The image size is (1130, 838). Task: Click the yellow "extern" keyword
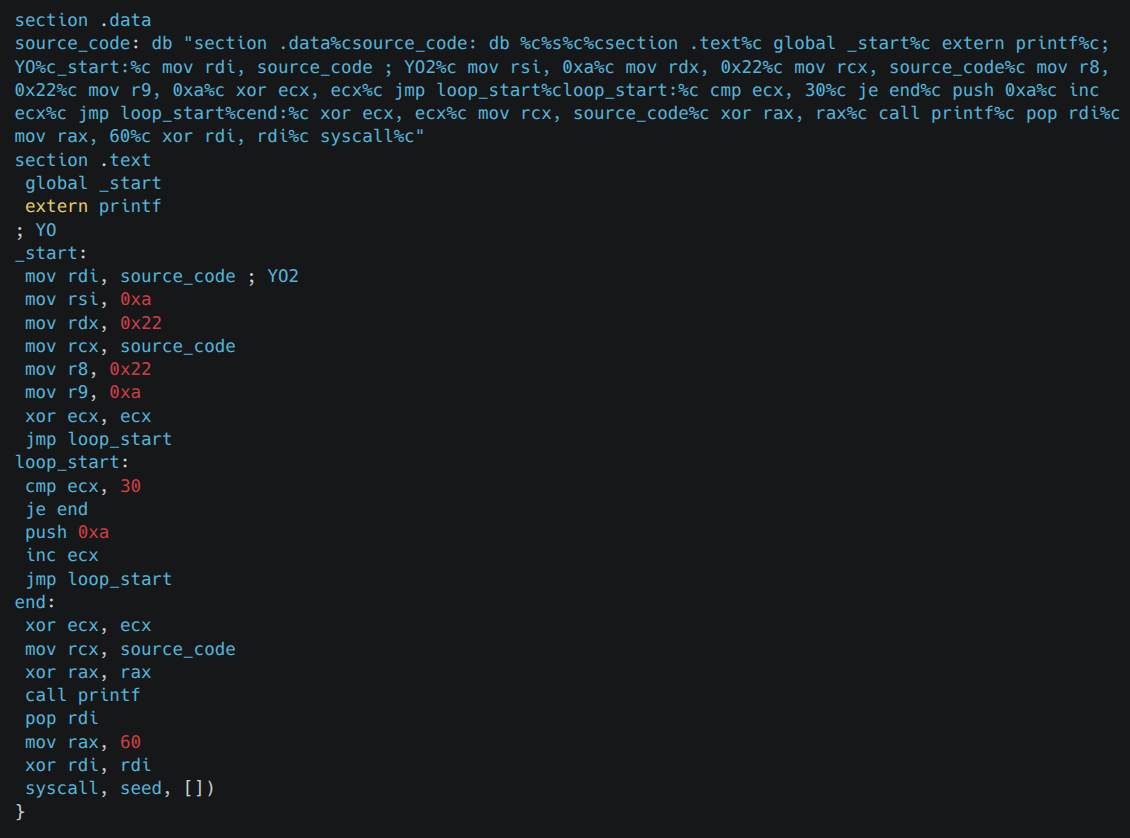coord(57,206)
